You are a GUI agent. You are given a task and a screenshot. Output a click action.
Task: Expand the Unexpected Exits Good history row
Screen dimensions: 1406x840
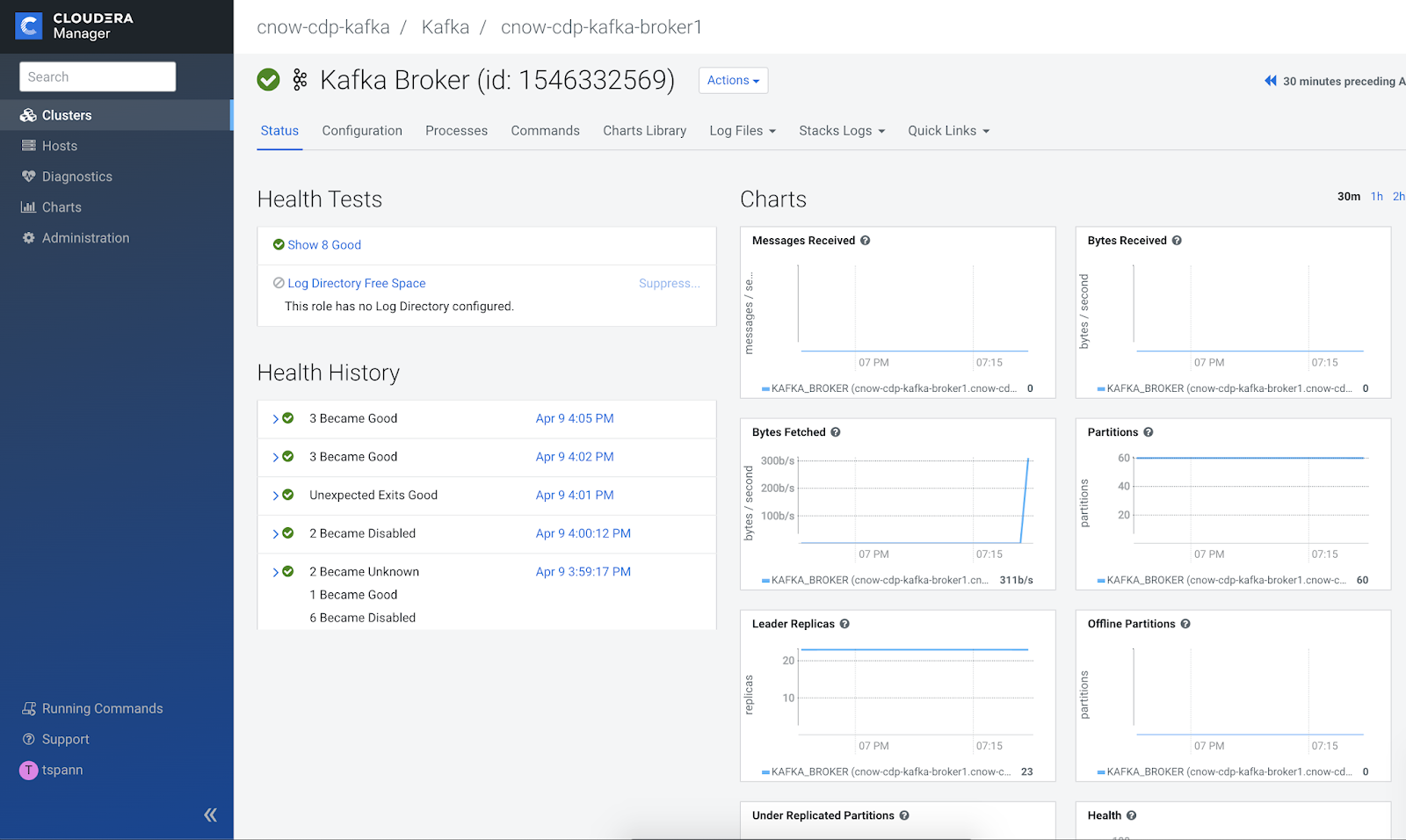tap(276, 496)
